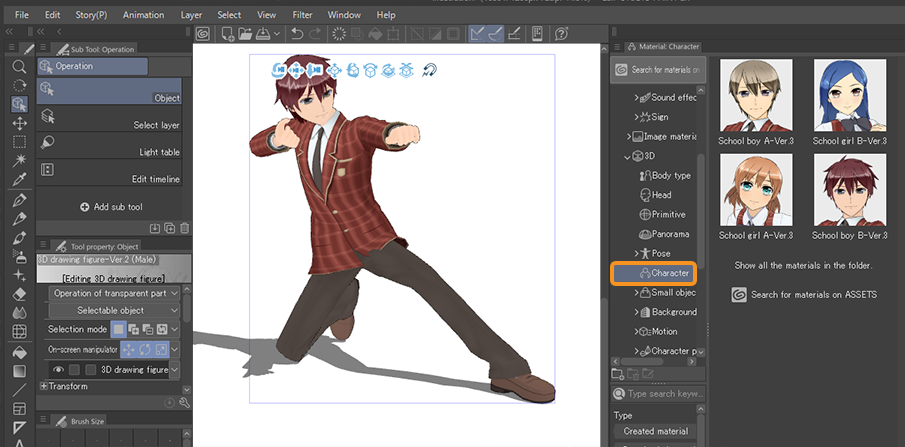The image size is (905, 447).
Task: Select the Rotate view tool
Action: pyautogui.click(x=19, y=85)
